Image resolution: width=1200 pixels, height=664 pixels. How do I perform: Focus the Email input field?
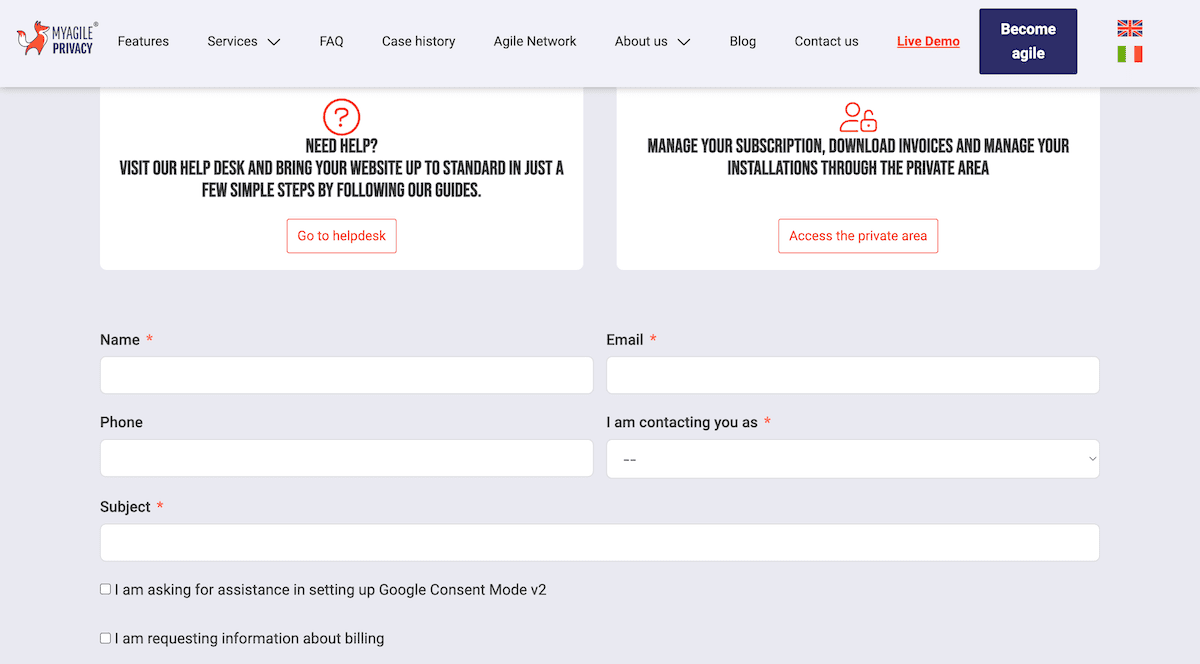pyautogui.click(x=853, y=375)
